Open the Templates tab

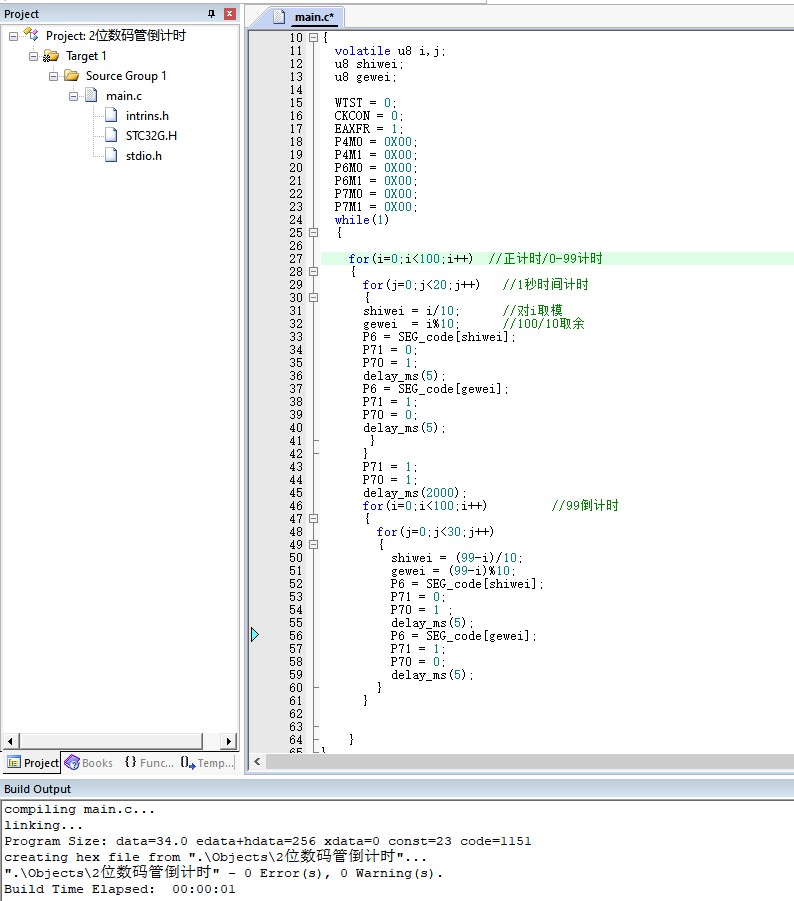(x=207, y=763)
